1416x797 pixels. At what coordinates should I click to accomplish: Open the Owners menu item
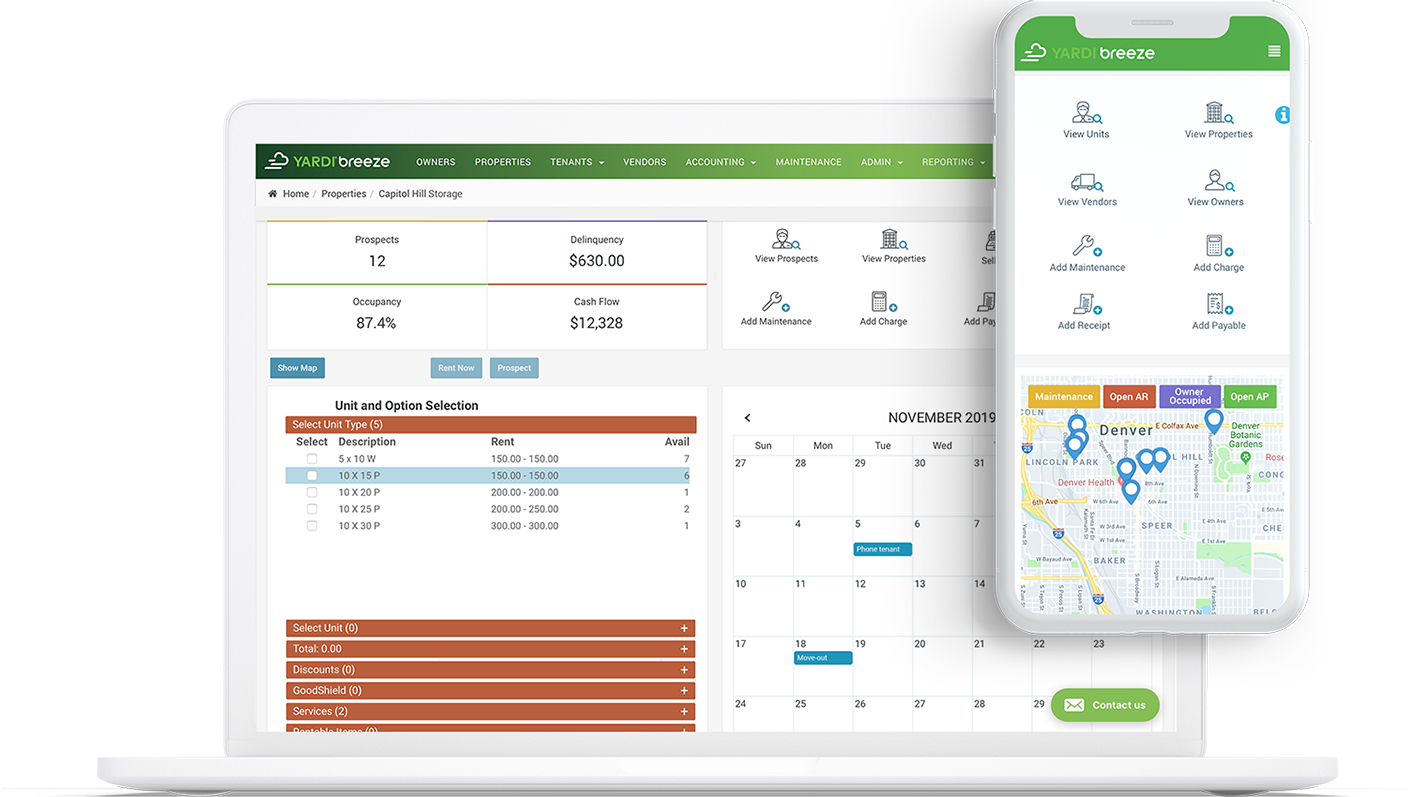[436, 162]
